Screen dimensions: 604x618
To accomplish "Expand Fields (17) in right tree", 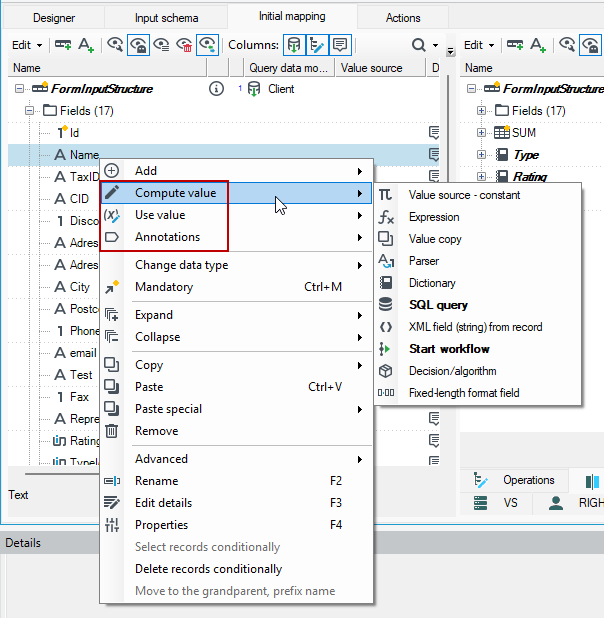I will [x=481, y=111].
